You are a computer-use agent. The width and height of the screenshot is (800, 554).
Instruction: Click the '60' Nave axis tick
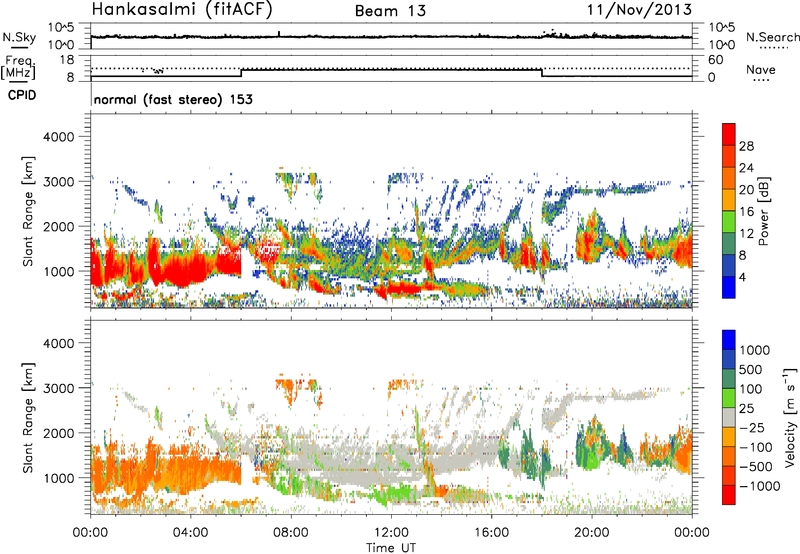[716, 60]
